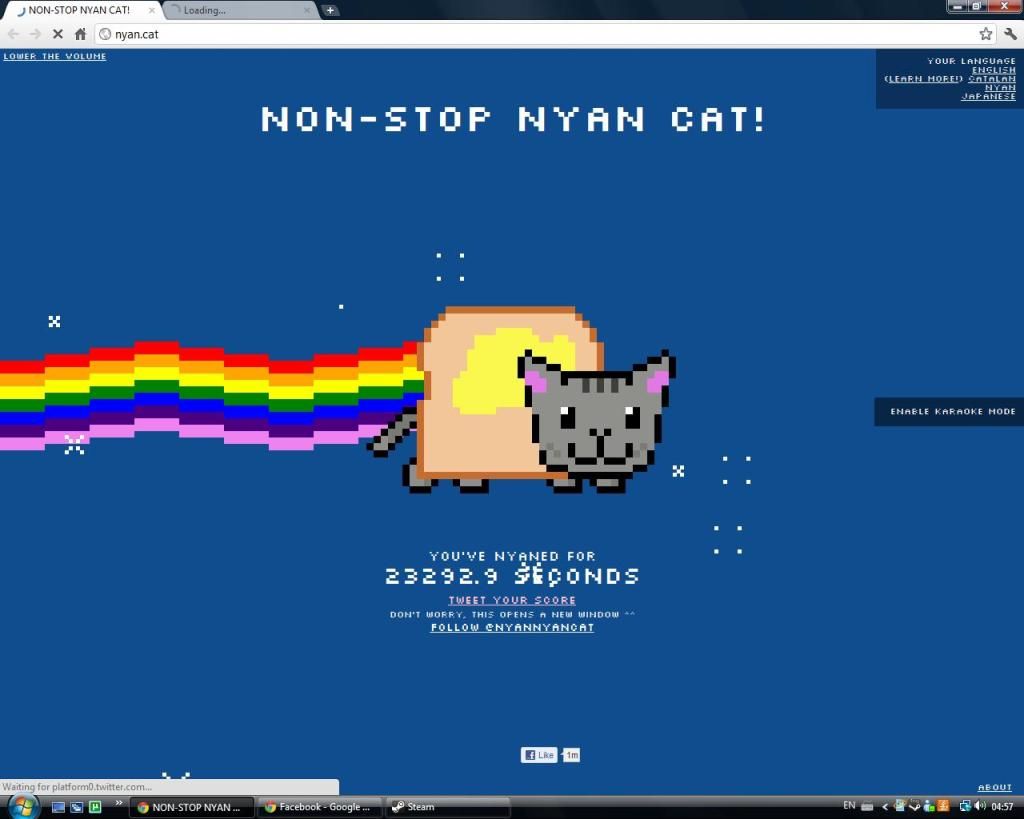This screenshot has width=1024, height=819.
Task: Click the Tweet Your Score link
Action: (x=512, y=601)
